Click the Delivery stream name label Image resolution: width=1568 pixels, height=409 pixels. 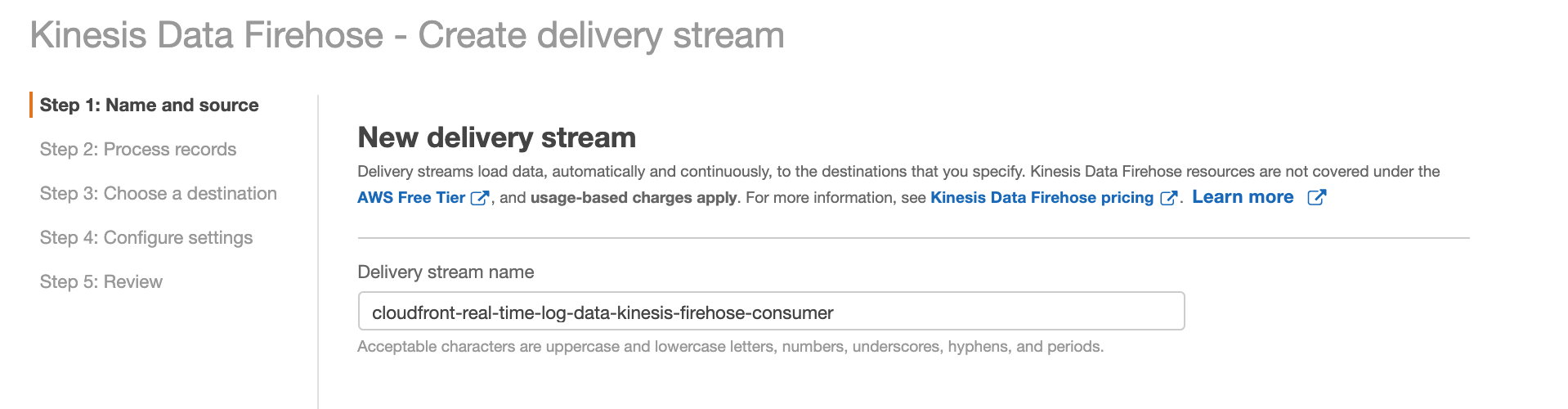pos(446,272)
